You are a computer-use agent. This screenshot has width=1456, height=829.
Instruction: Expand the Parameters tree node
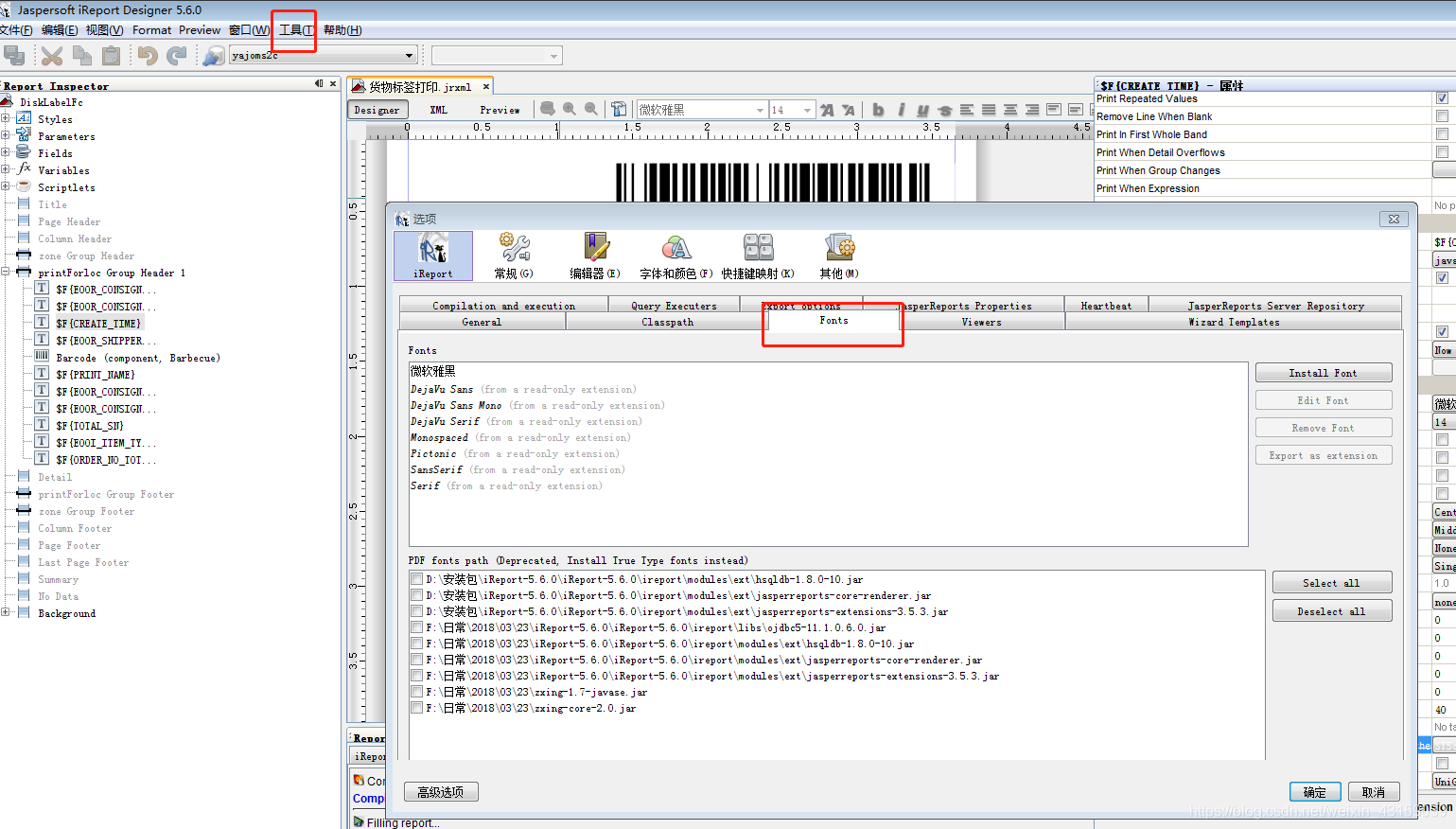pyautogui.click(x=6, y=136)
